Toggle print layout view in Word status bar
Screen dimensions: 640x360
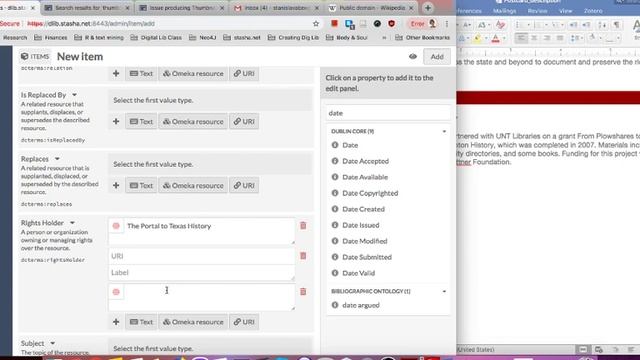(x=583, y=349)
